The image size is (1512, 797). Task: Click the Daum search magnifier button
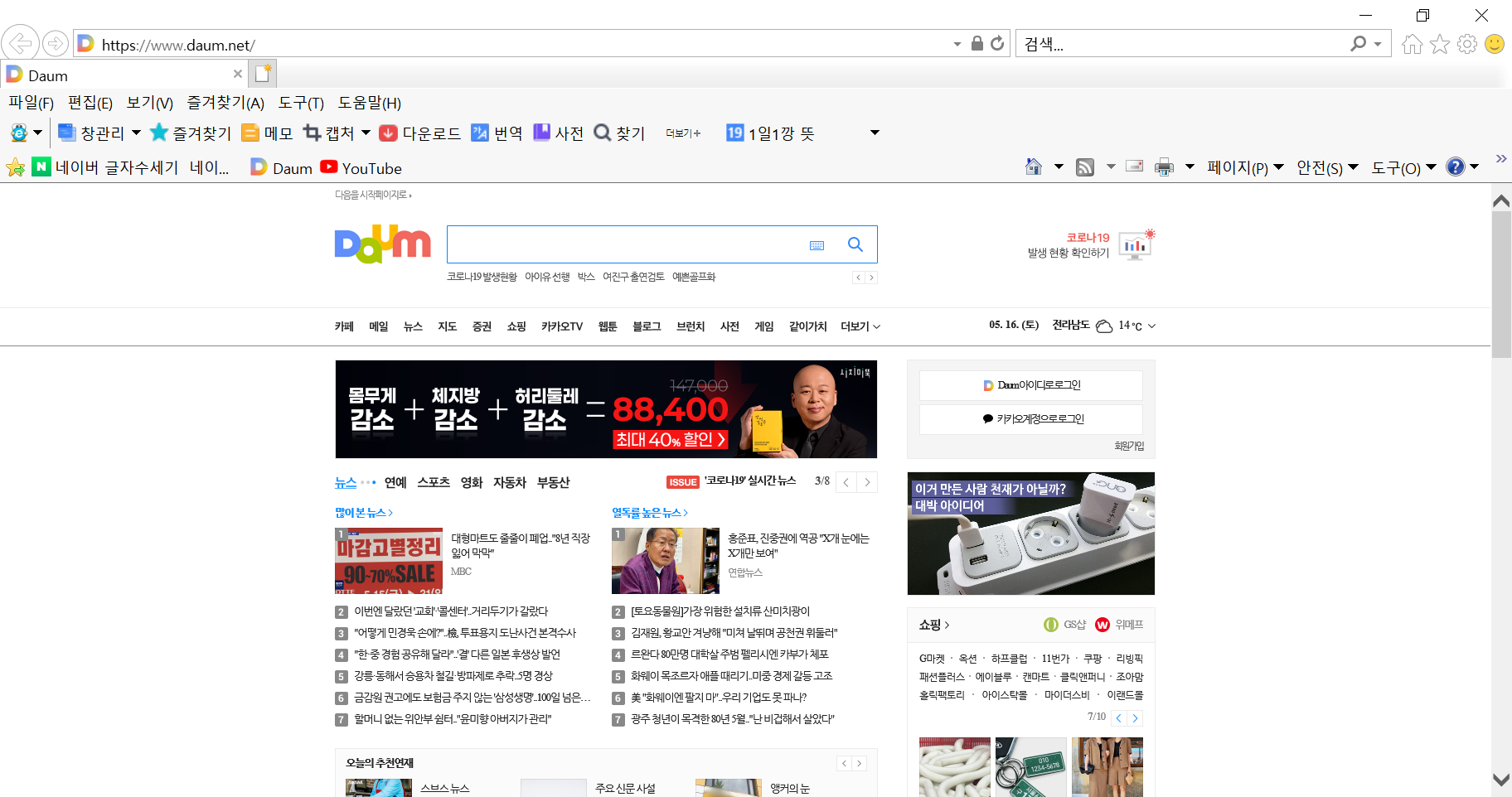(x=855, y=244)
